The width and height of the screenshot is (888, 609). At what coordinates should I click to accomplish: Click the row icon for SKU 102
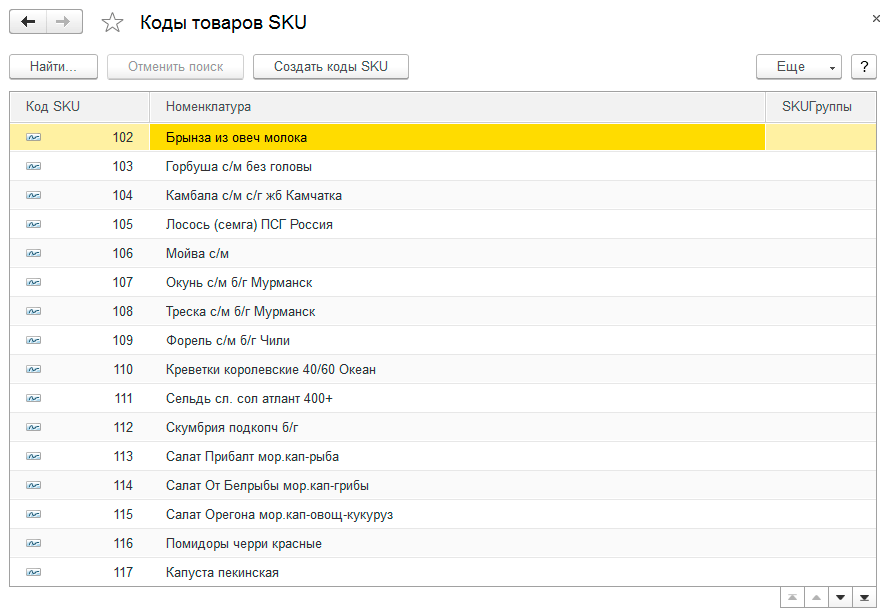point(34,137)
